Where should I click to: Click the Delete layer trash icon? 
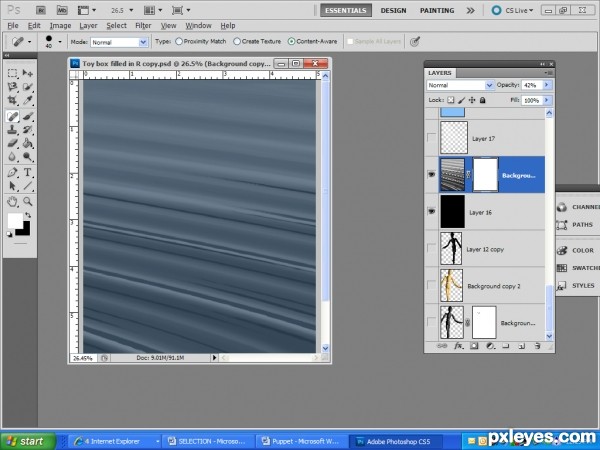(x=537, y=346)
